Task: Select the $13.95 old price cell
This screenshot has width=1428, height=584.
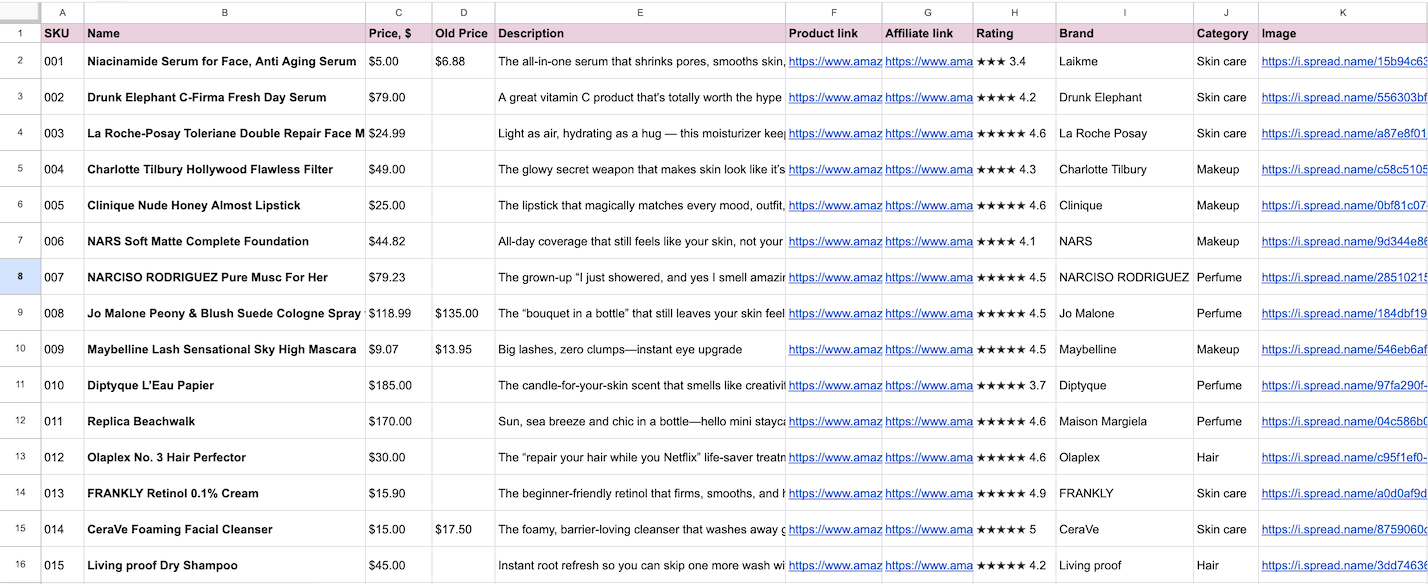Action: pos(463,349)
